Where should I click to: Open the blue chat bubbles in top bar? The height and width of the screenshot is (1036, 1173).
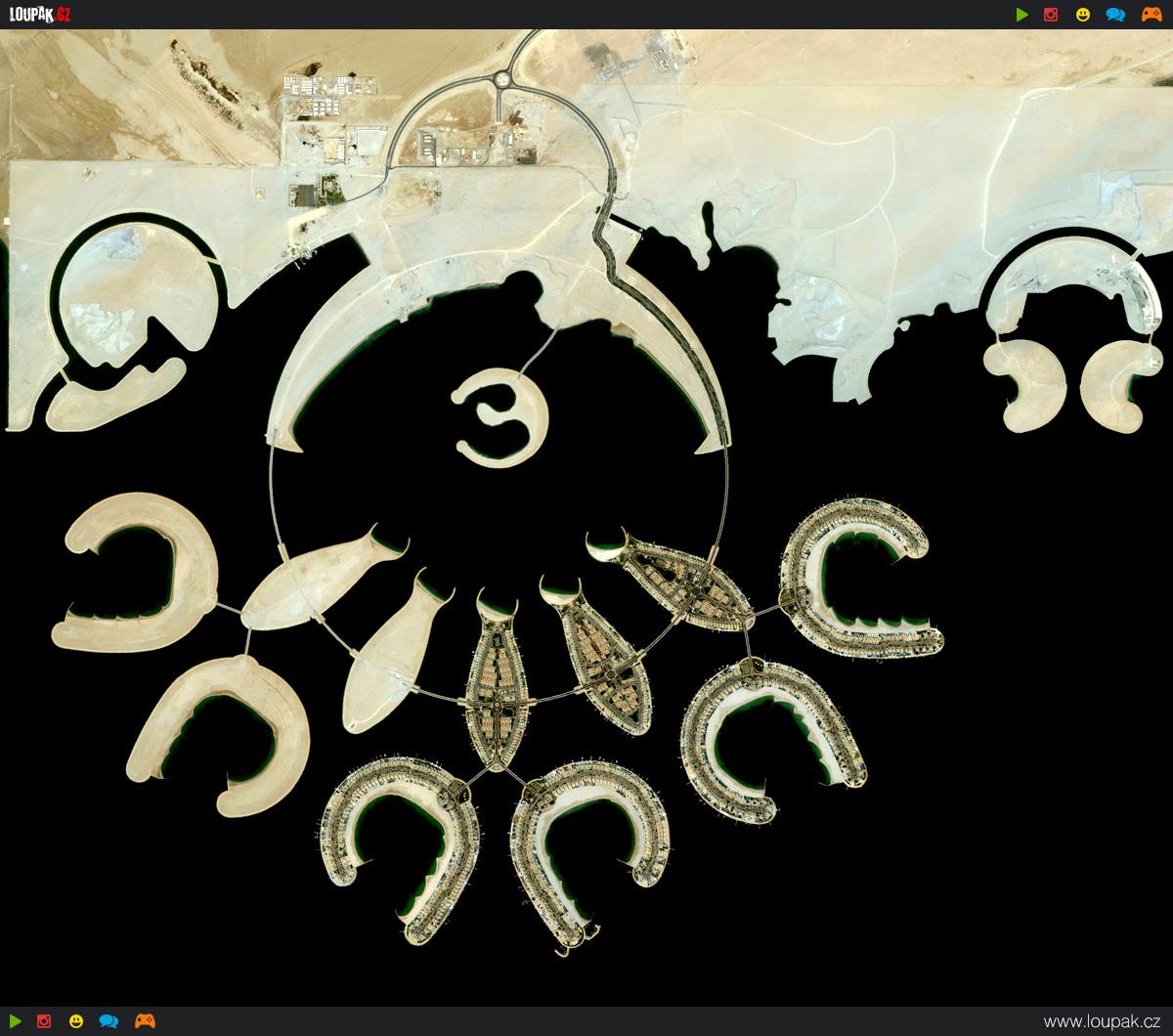tap(1114, 15)
